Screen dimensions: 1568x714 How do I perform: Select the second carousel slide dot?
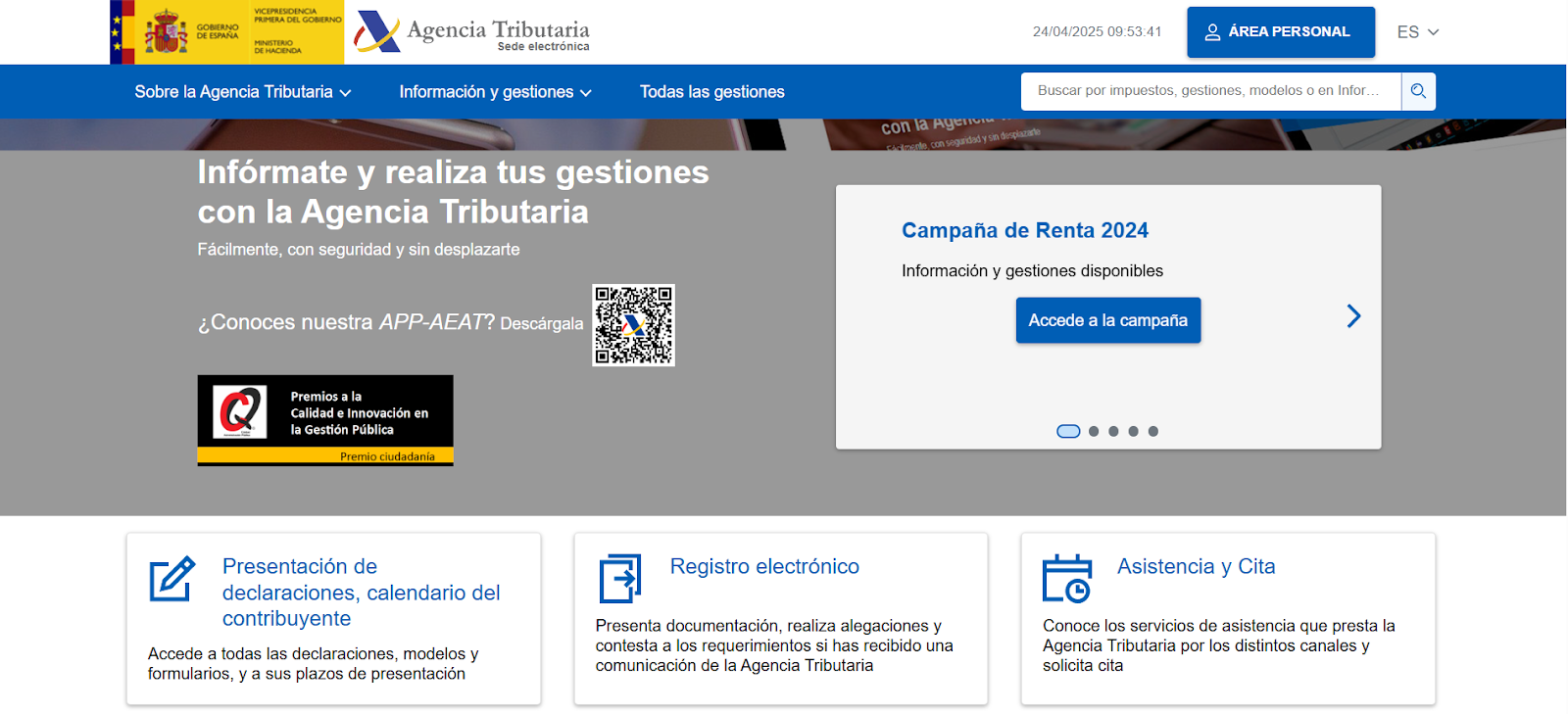pyautogui.click(x=1094, y=432)
